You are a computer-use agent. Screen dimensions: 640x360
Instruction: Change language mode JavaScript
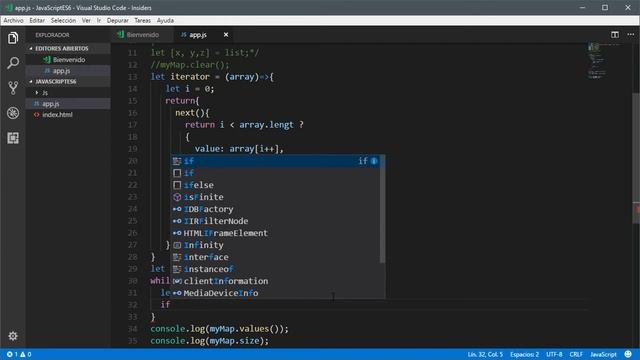click(603, 354)
